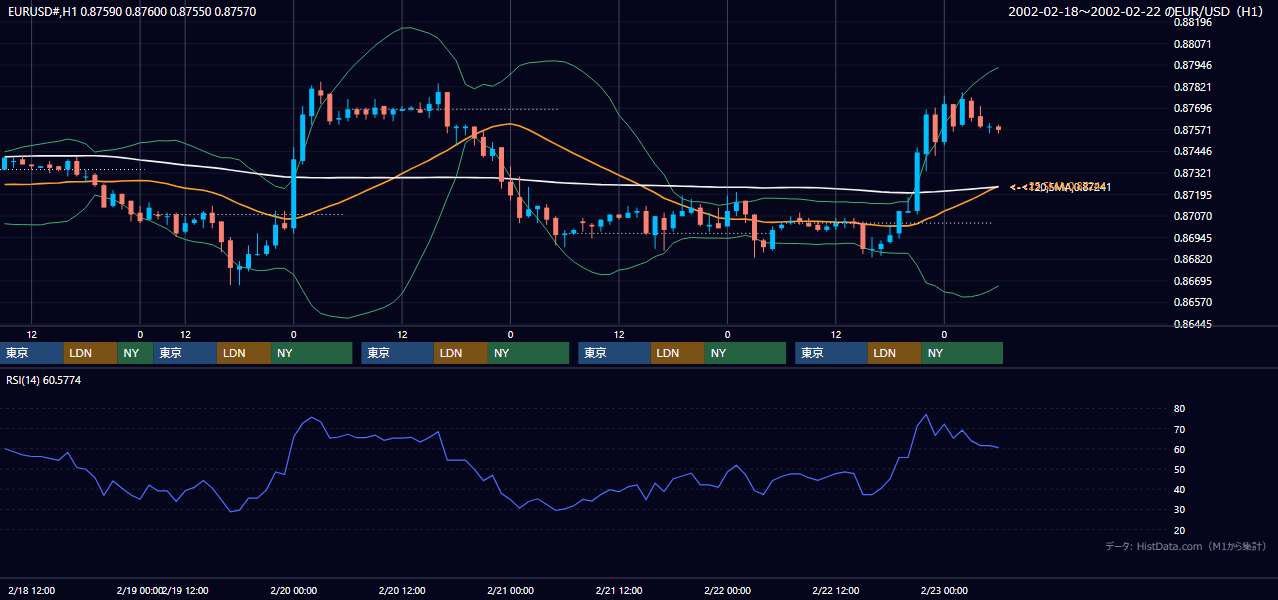
Task: Click the 0.86695 price level
Action: coord(1192,281)
